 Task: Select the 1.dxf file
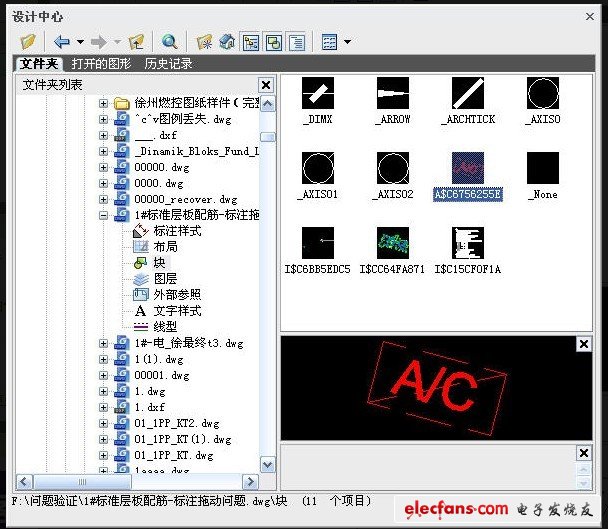150,407
